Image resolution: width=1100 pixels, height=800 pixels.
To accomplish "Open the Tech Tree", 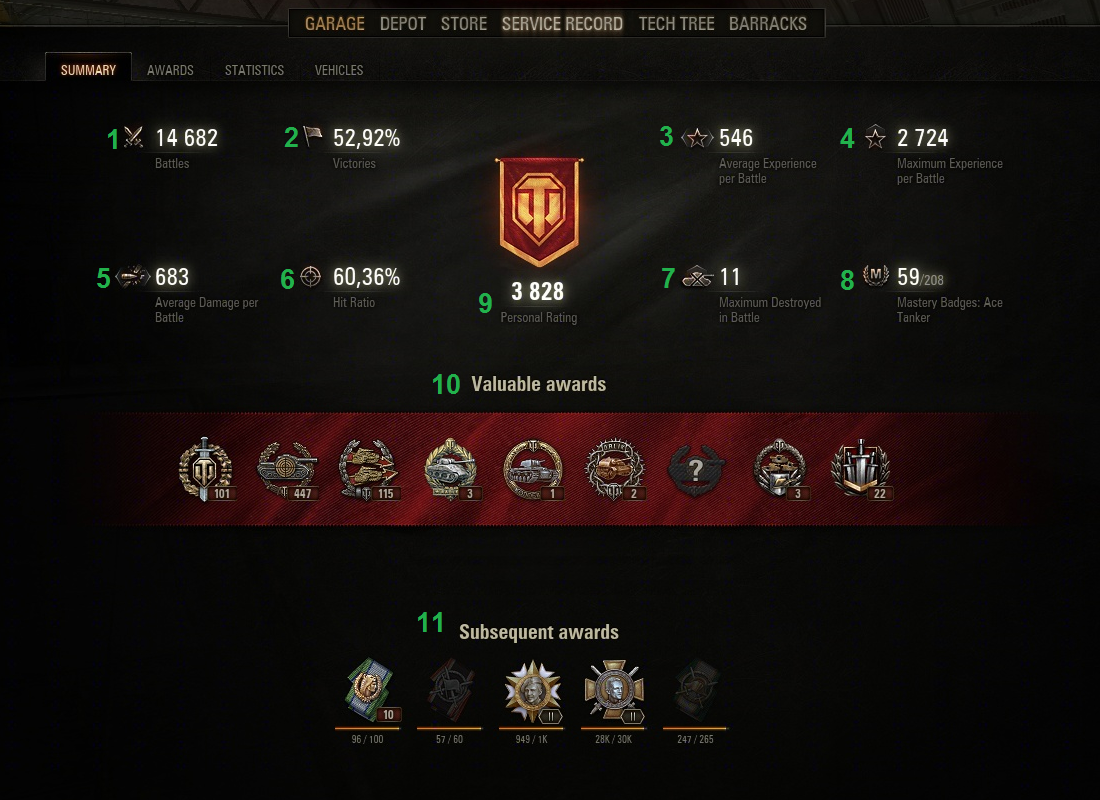I will click(x=676, y=24).
